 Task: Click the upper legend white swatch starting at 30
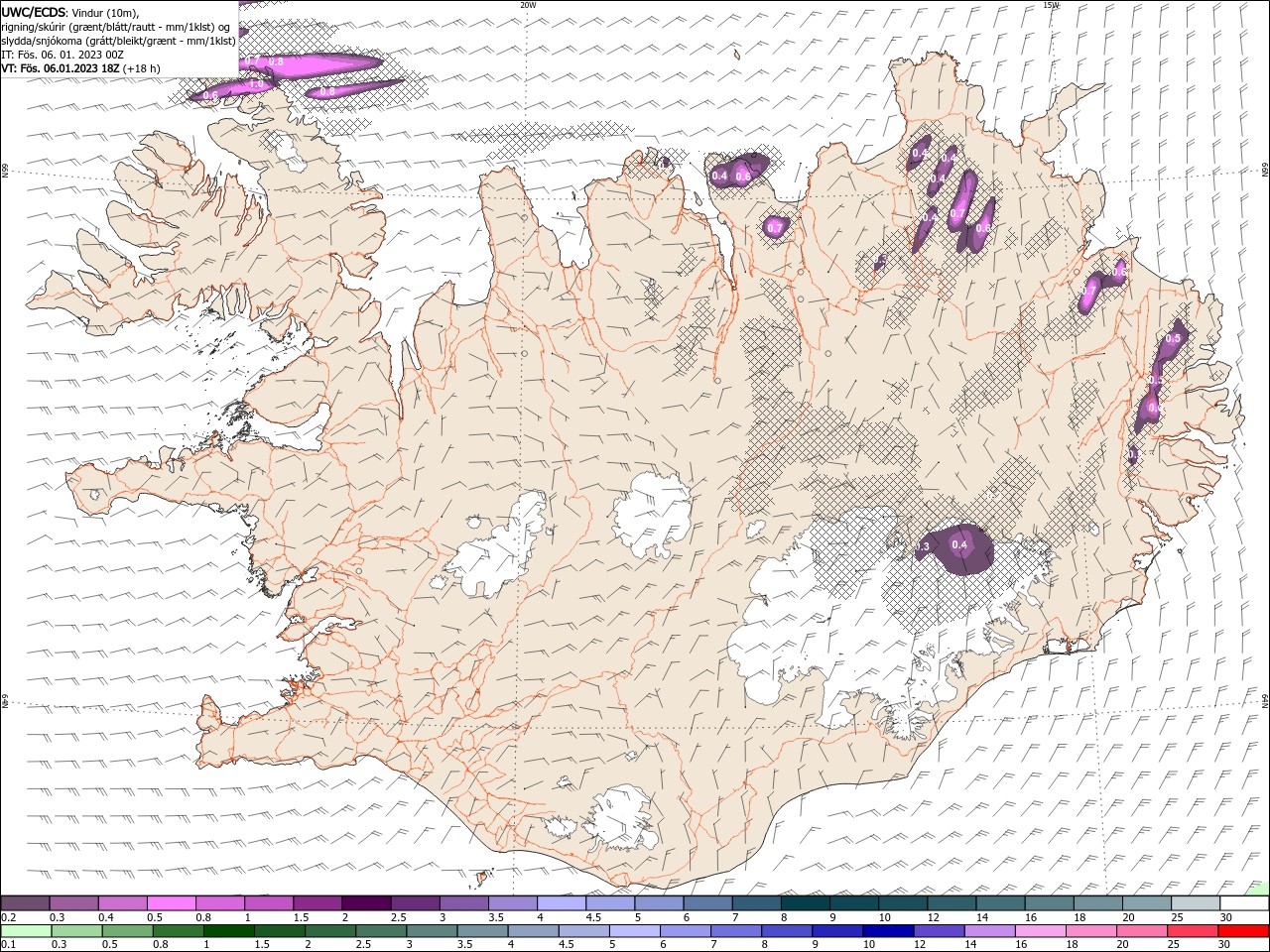pos(1243,903)
